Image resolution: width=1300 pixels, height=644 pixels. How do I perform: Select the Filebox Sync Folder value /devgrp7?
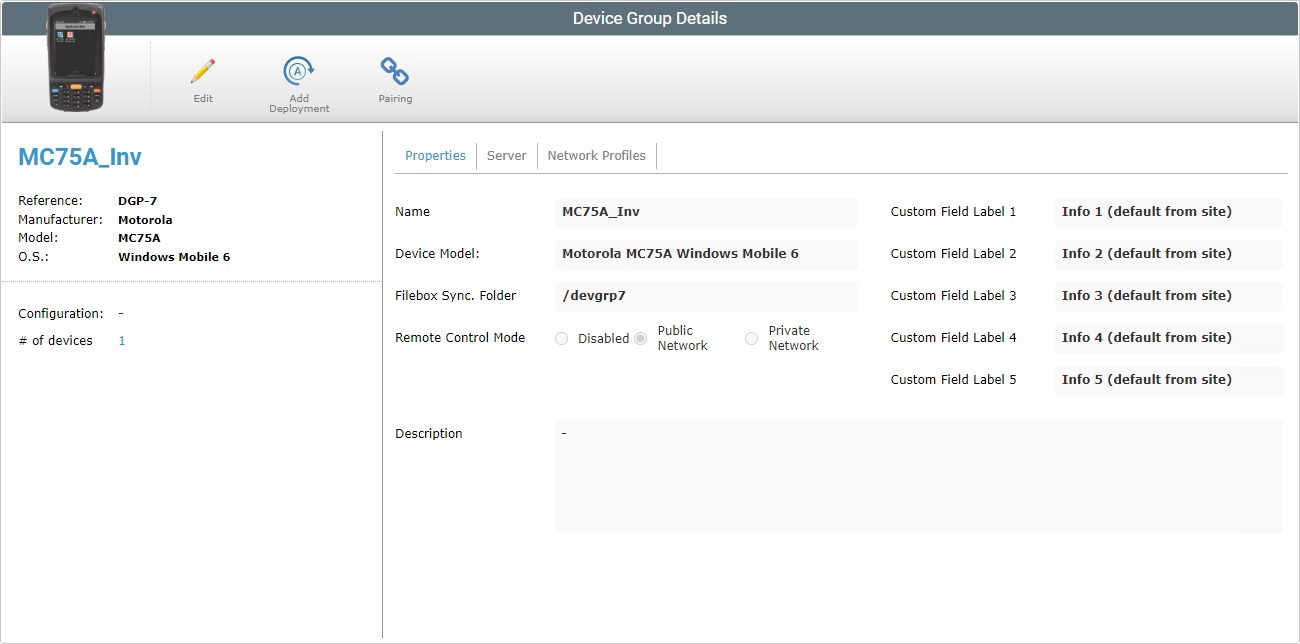pos(706,296)
